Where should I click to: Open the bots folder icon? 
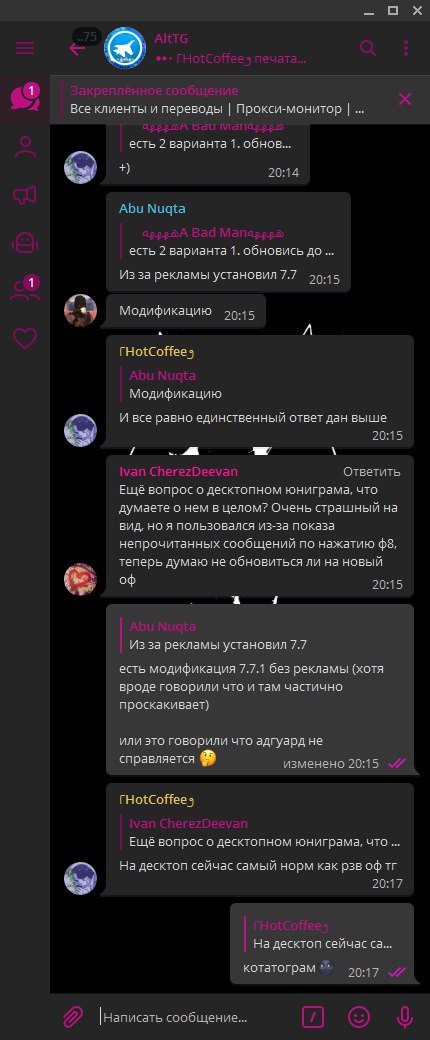pyautogui.click(x=25, y=243)
